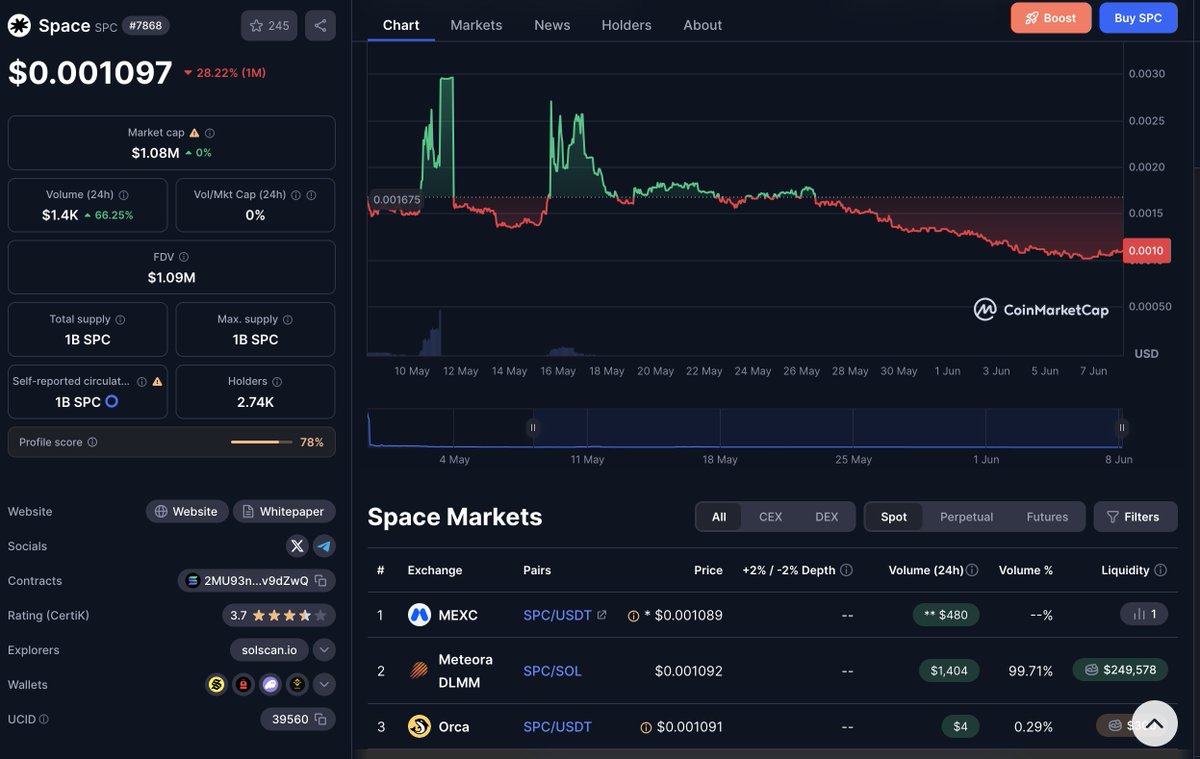
Task: Click the purple wallet icon
Action: pos(270,685)
